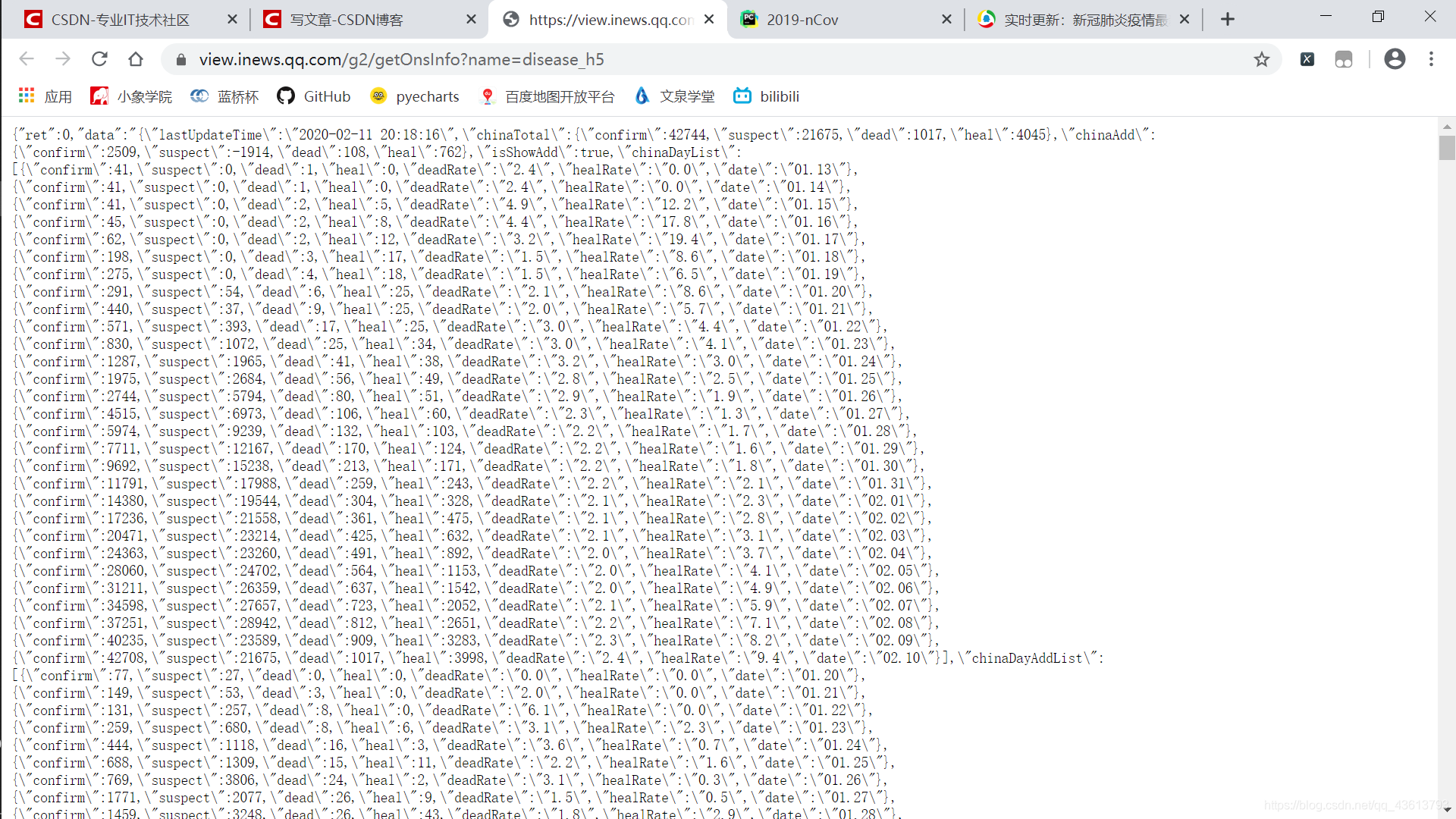Image resolution: width=1456 pixels, height=819 pixels.
Task: Switch to the CSDN-专业IT技术社区 tab
Action: (x=121, y=20)
